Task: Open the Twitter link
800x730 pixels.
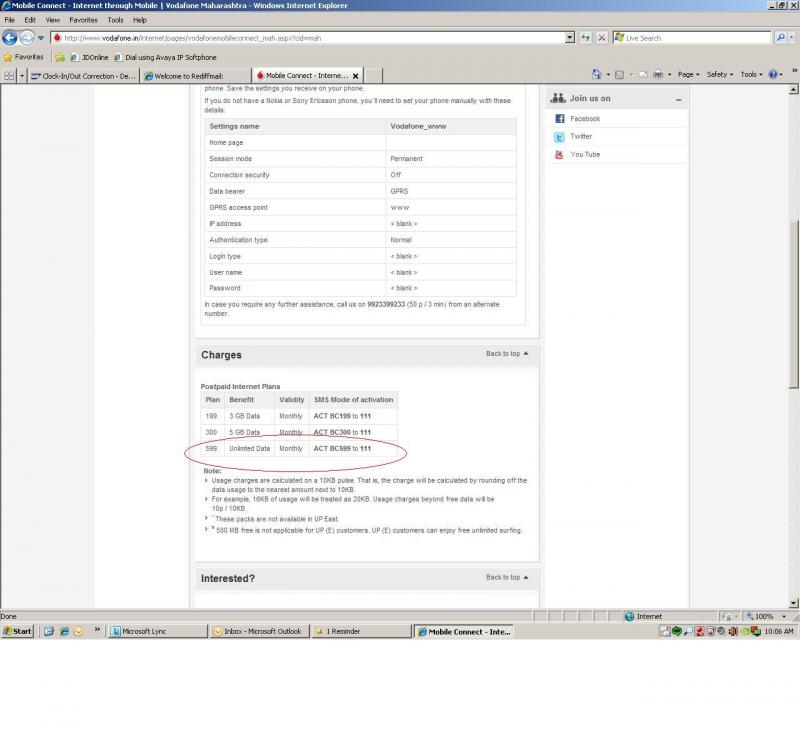Action: tap(581, 137)
